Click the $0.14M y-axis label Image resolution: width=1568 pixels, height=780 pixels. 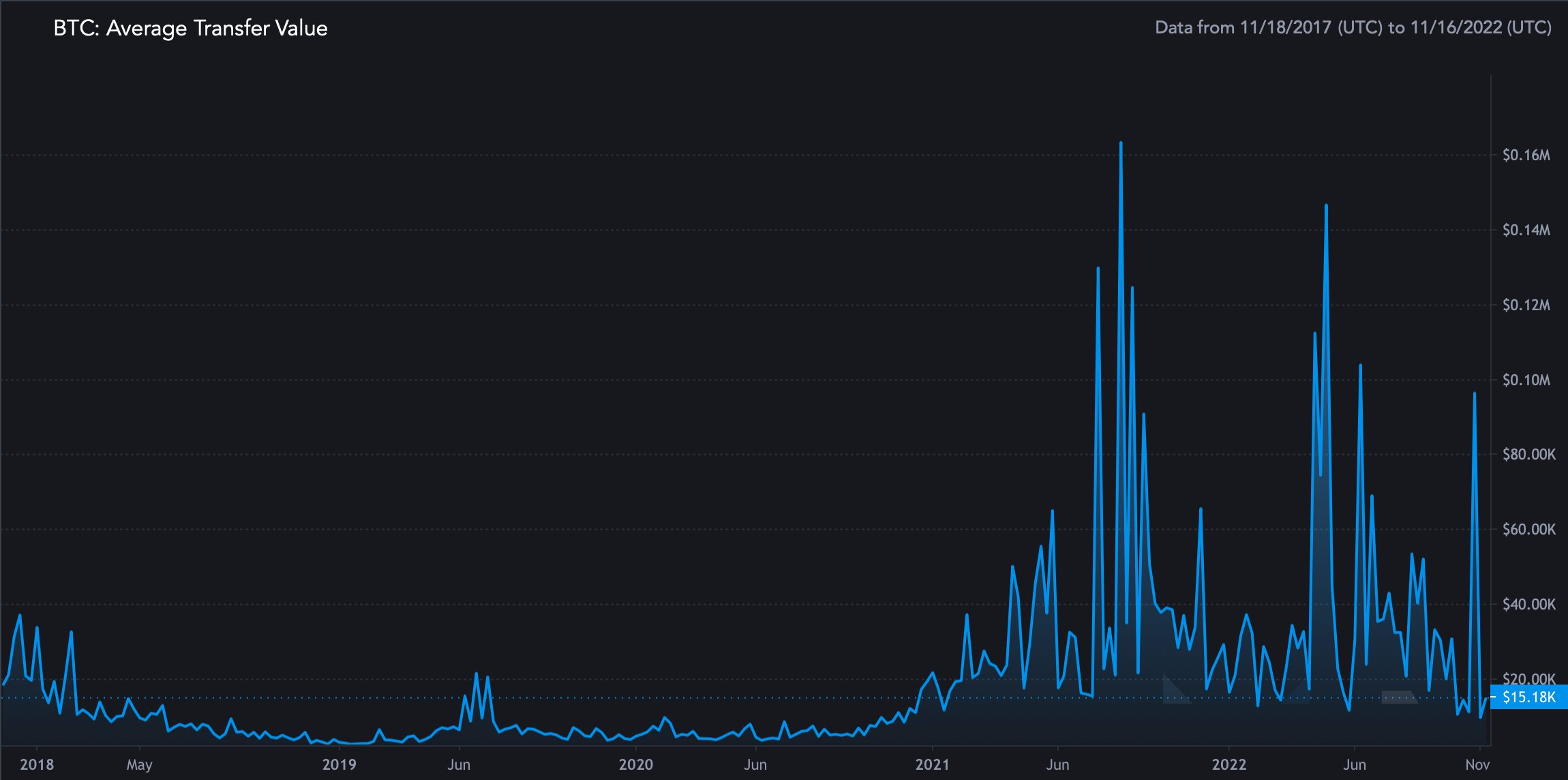(1526, 230)
